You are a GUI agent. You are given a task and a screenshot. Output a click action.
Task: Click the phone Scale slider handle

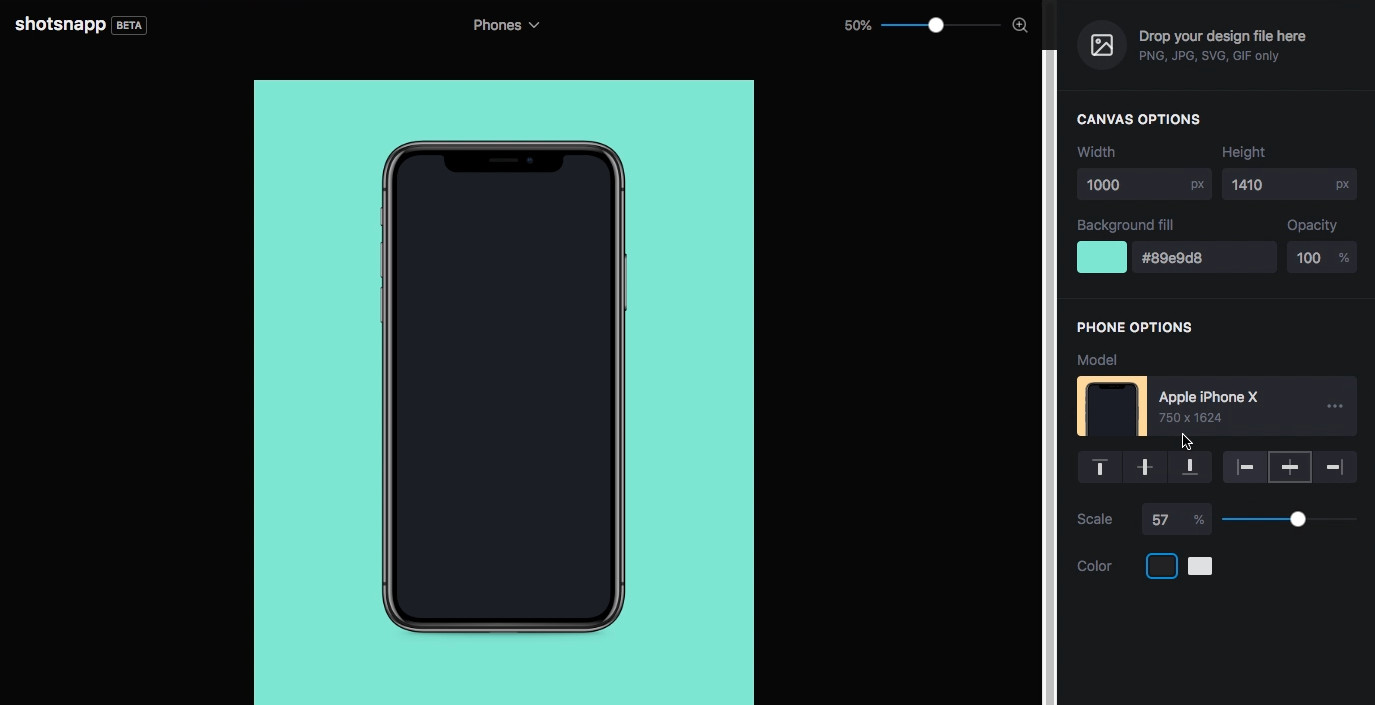[1298, 519]
